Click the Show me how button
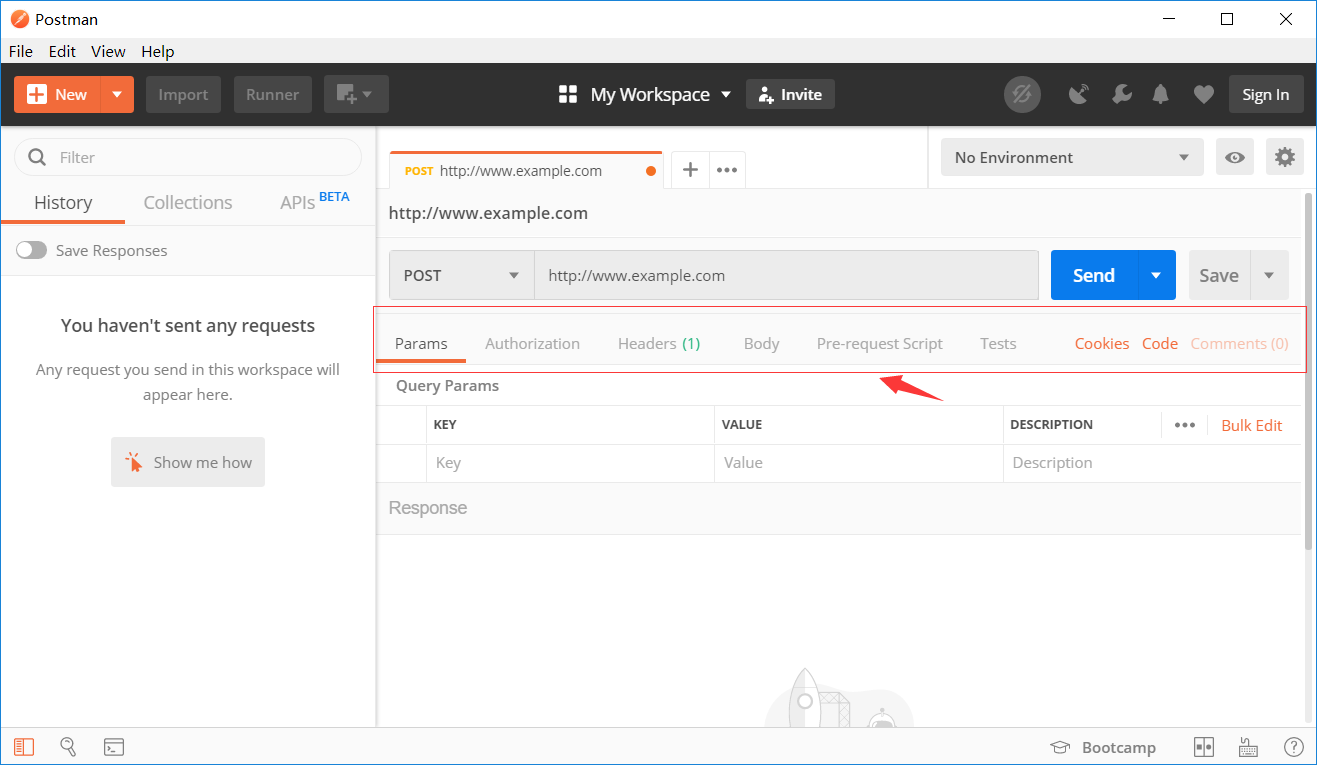The width and height of the screenshot is (1317, 765). tap(188, 462)
